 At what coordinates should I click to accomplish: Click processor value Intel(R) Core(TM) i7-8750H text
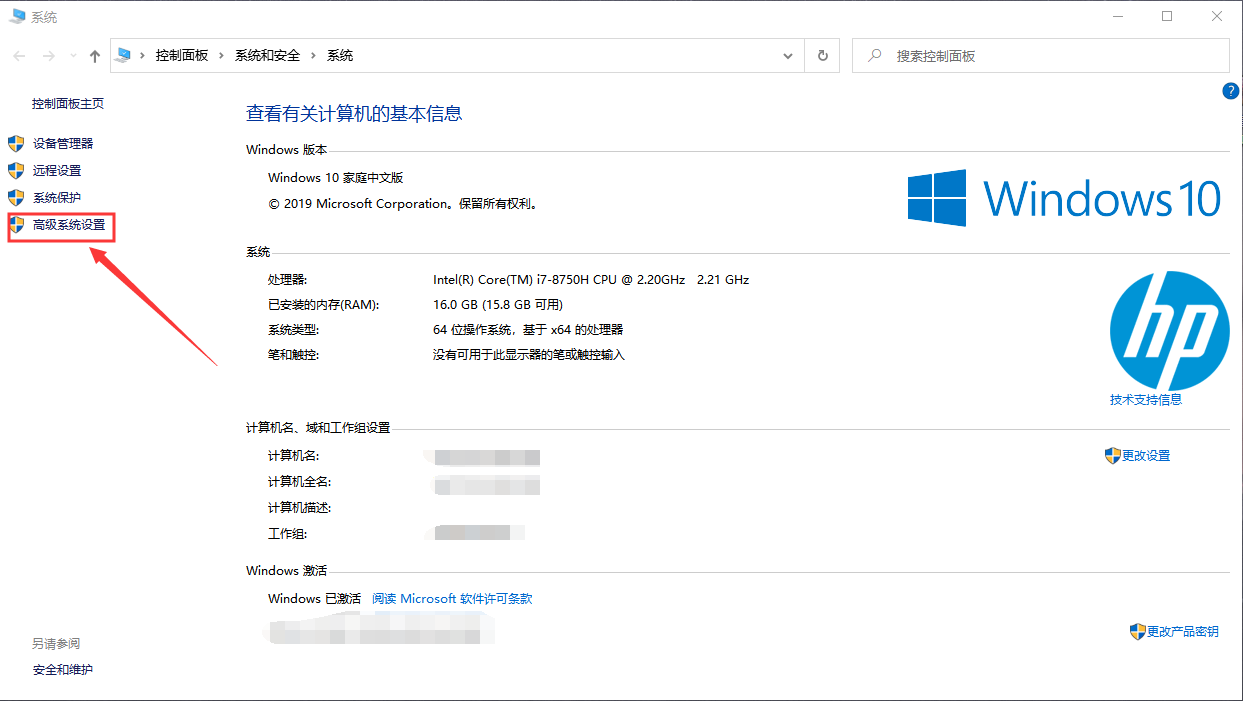pos(591,280)
